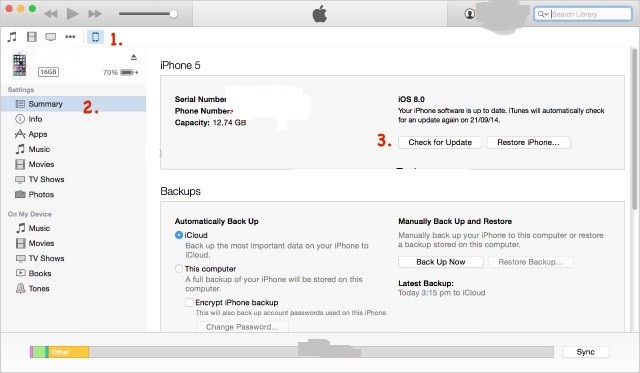Click the Phone Number label
Screen dimensions: 640x373
[x=203, y=111]
